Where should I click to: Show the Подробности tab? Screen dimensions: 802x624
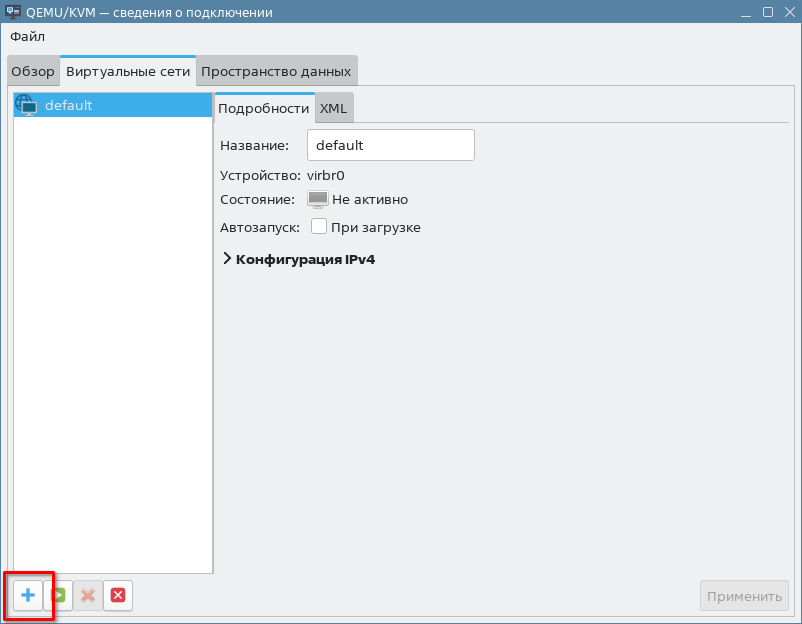pyautogui.click(x=264, y=108)
